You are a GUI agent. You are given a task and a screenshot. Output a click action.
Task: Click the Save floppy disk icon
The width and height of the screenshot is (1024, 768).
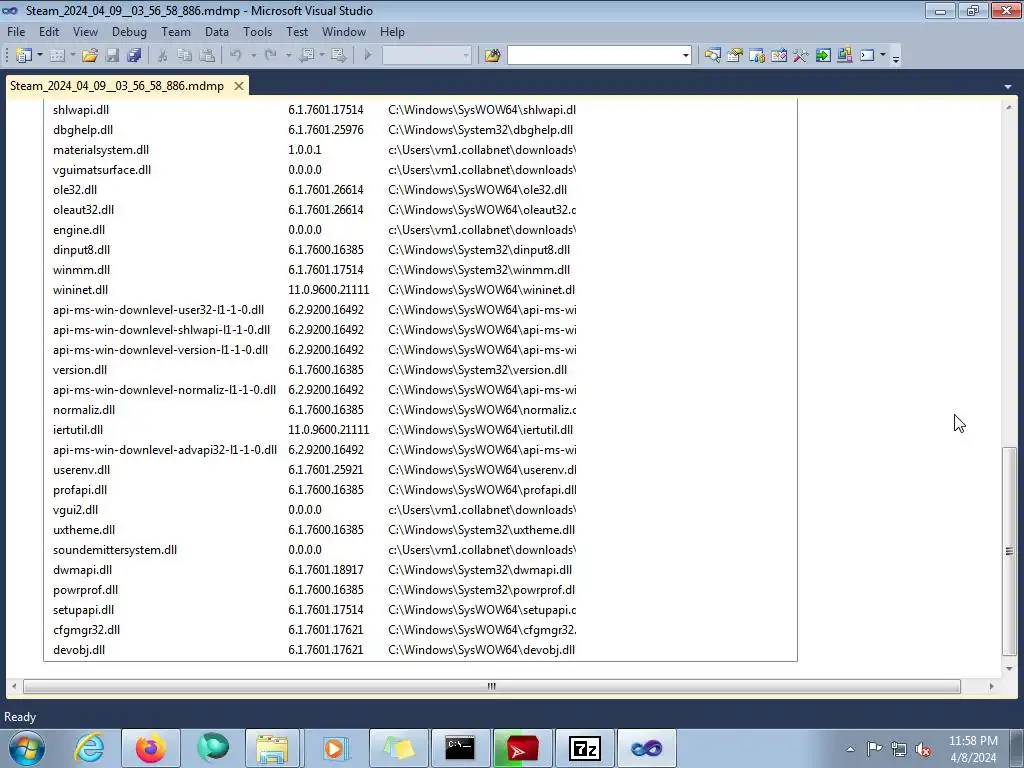(112, 56)
